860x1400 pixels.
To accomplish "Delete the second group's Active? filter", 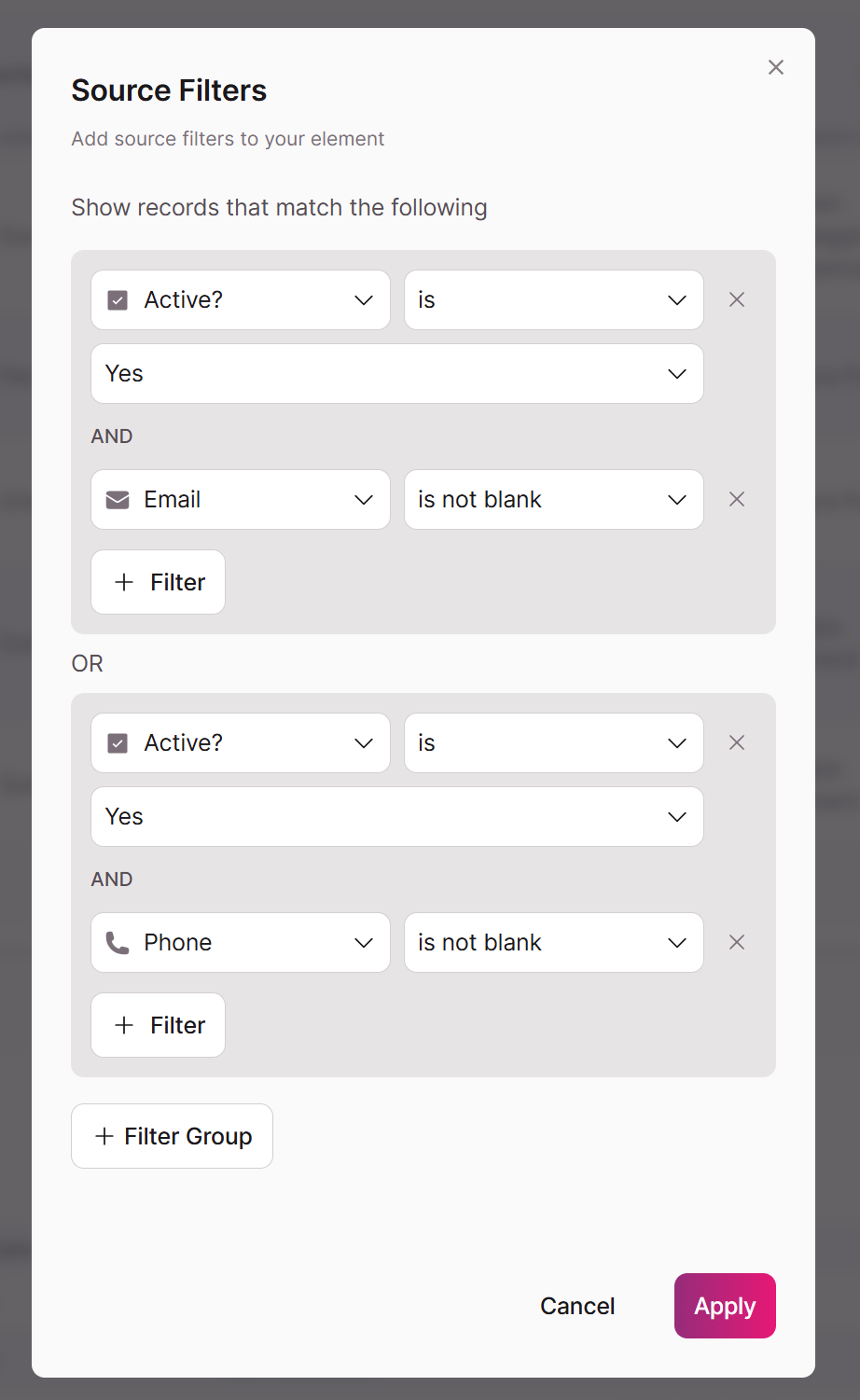I will coord(737,742).
